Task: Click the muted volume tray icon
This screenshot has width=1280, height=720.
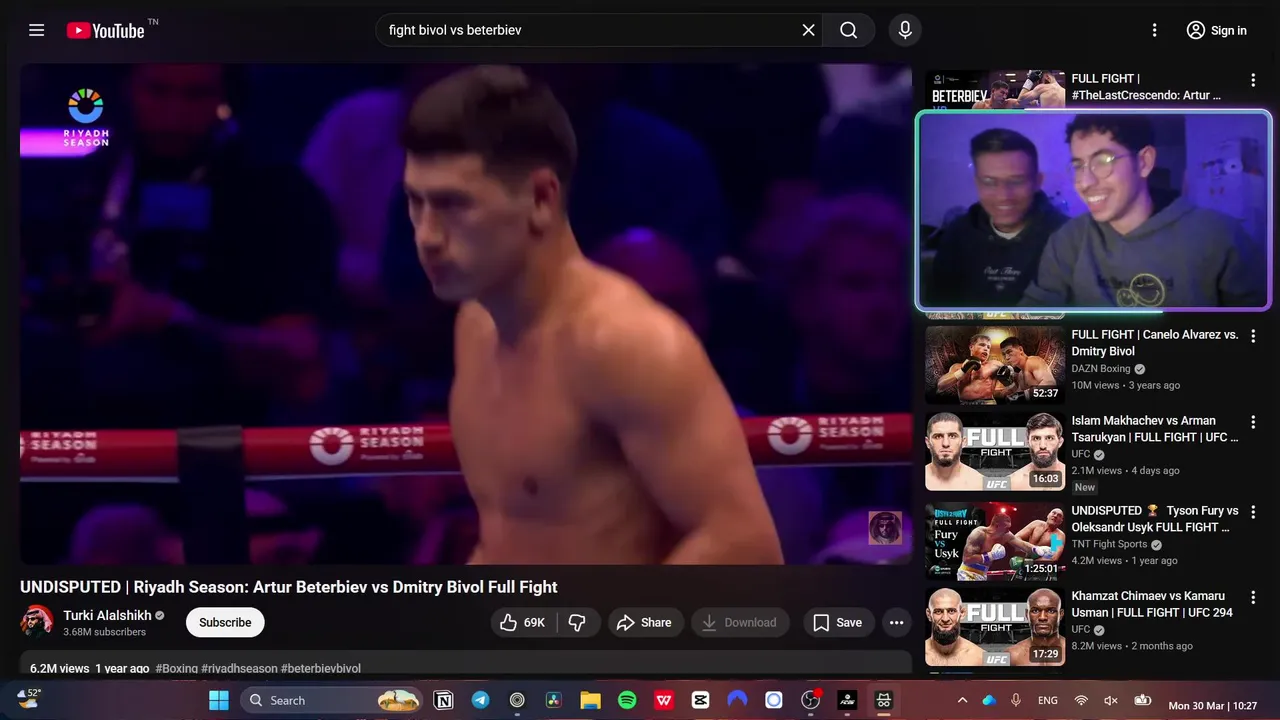Action: [x=1110, y=700]
